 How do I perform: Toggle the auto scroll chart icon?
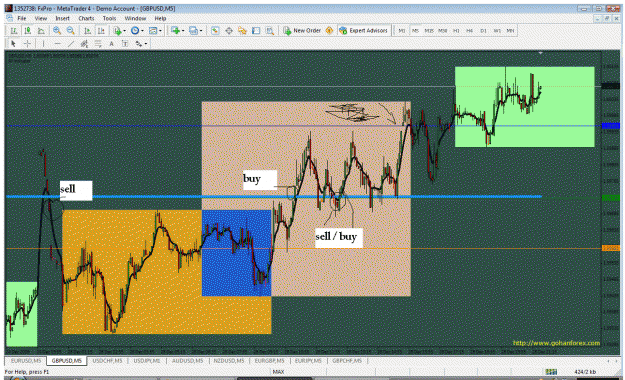(88, 31)
